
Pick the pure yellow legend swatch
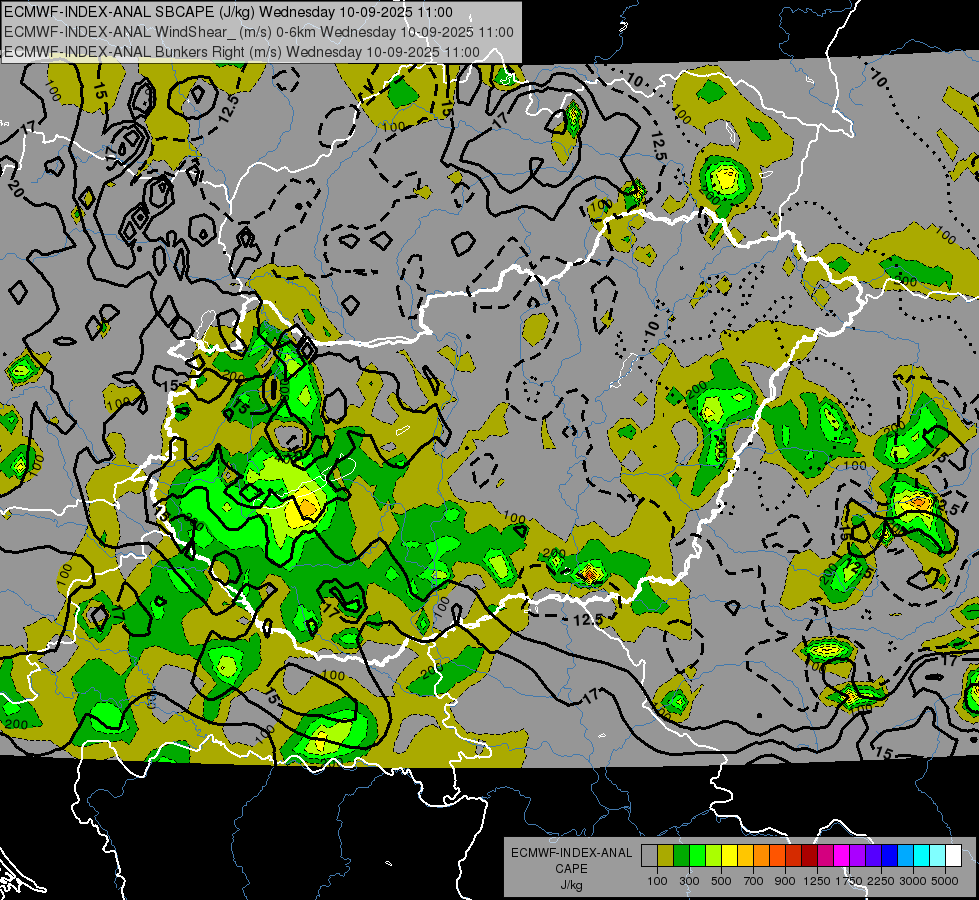(729, 856)
